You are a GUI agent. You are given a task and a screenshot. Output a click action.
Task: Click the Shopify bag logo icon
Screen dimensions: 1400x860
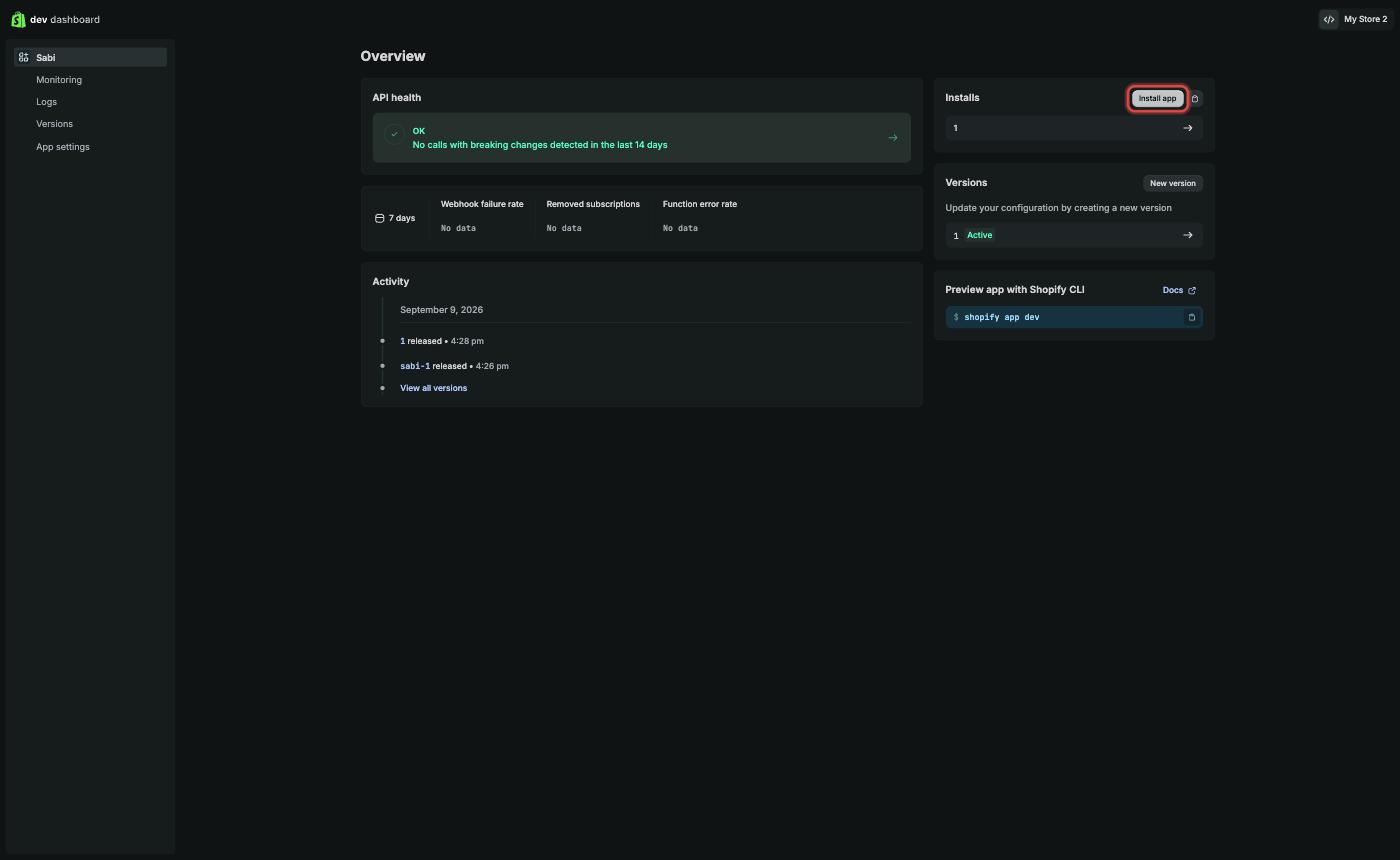[x=18, y=19]
